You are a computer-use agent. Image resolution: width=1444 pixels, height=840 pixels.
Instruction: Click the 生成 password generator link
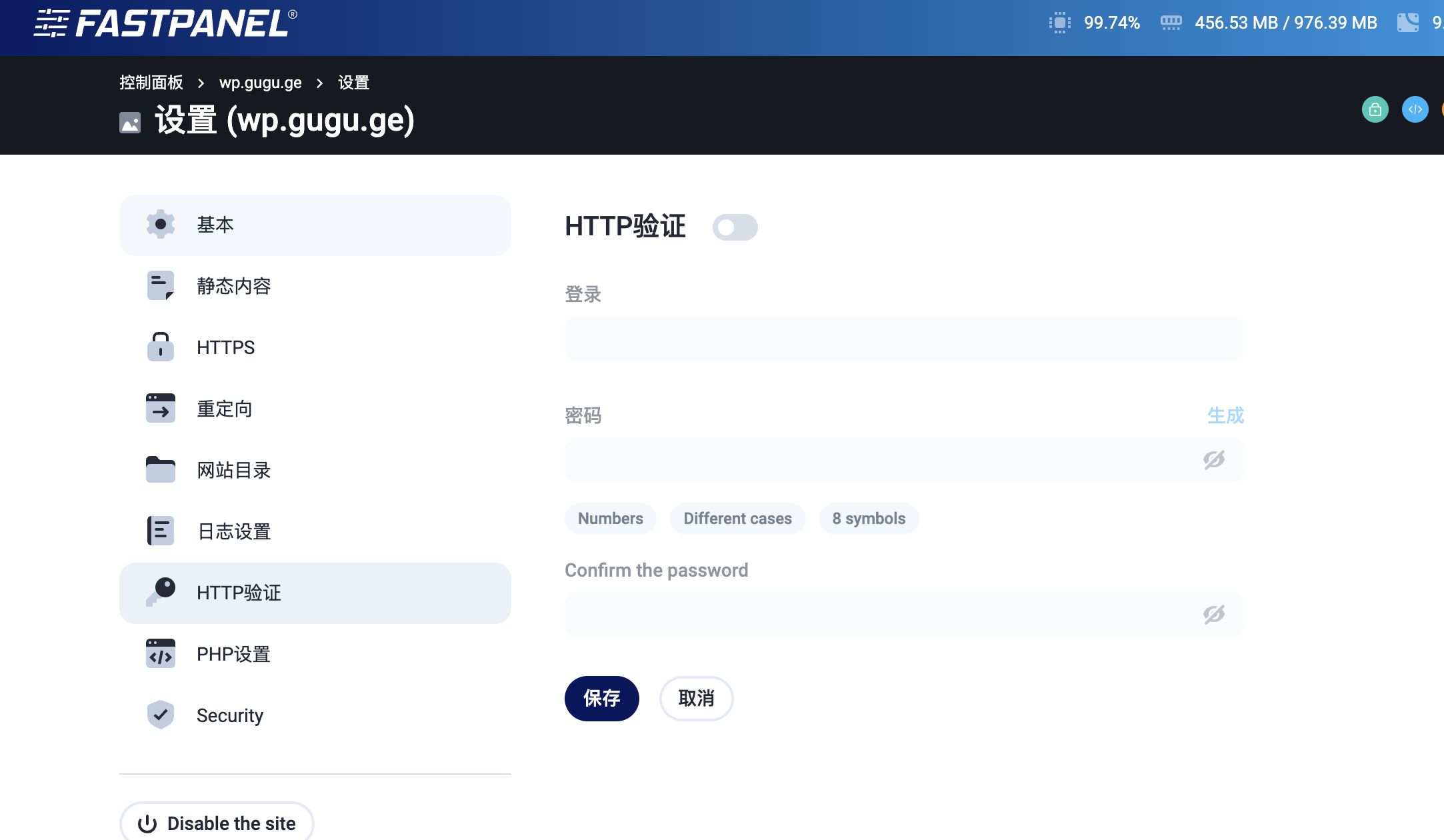point(1227,415)
